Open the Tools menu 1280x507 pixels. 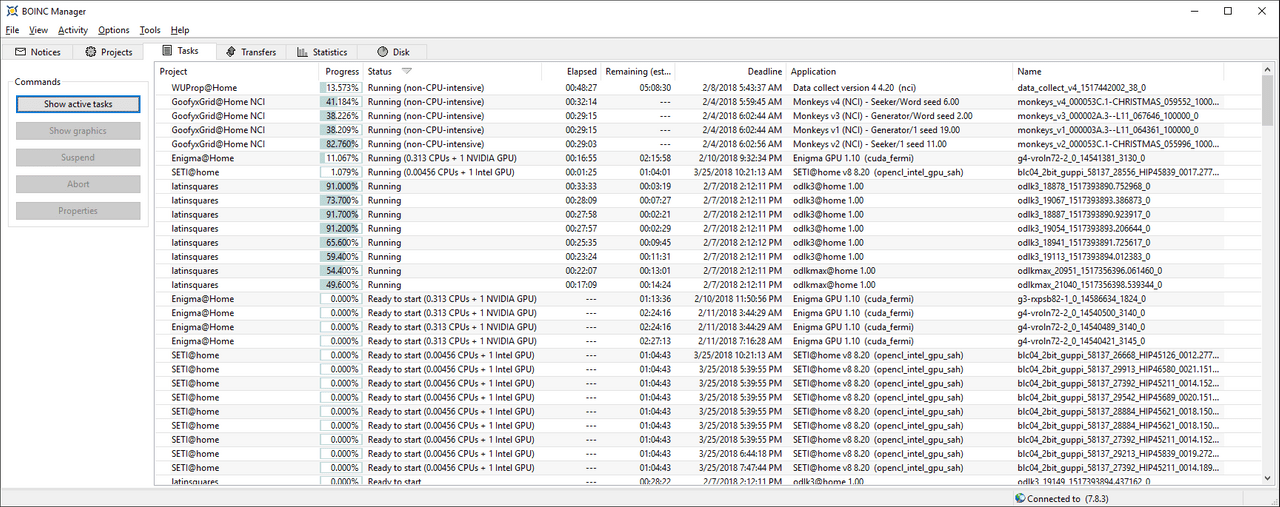point(150,30)
